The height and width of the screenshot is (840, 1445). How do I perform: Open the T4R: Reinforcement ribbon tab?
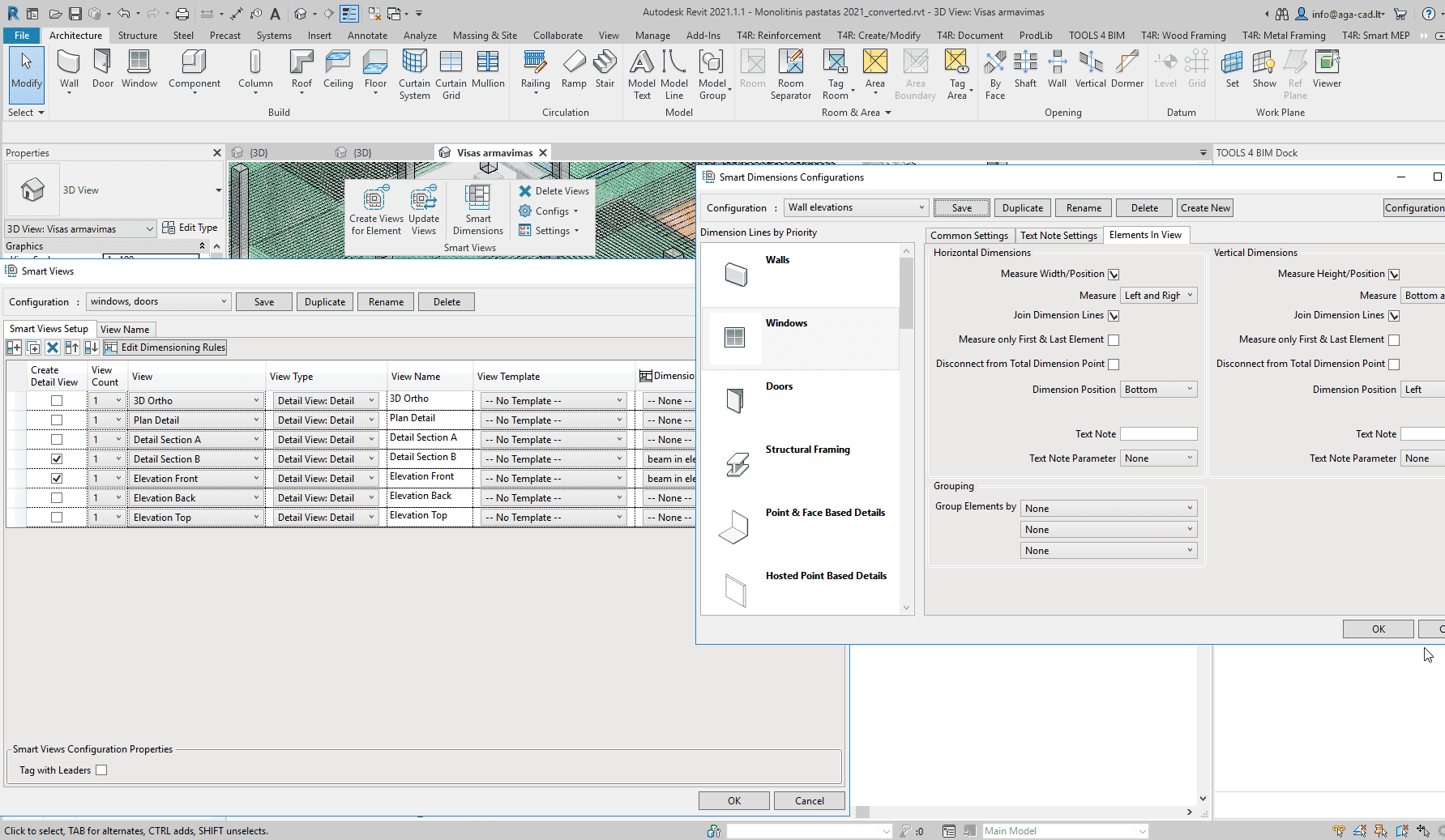pos(778,36)
